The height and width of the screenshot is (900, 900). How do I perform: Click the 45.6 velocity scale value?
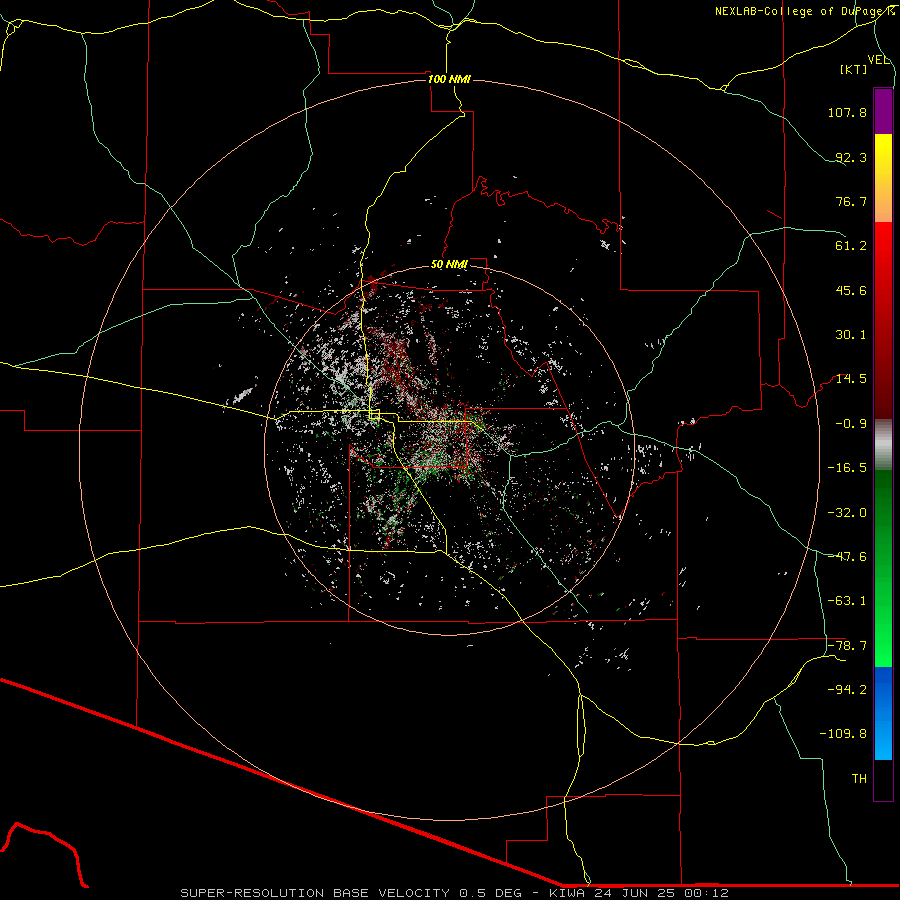coord(851,290)
